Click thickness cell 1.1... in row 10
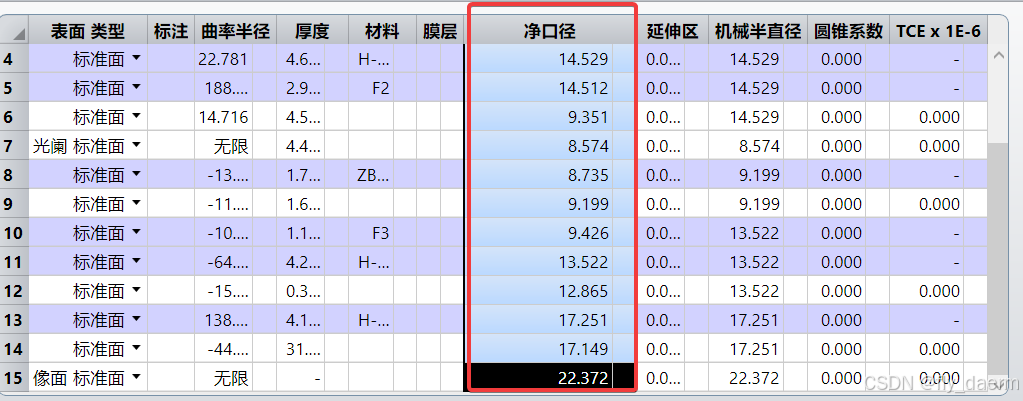The image size is (1023, 401). [x=300, y=233]
